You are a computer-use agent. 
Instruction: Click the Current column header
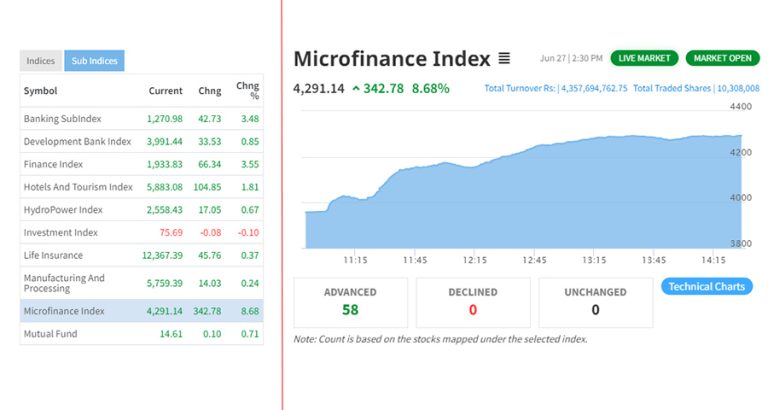click(x=166, y=91)
